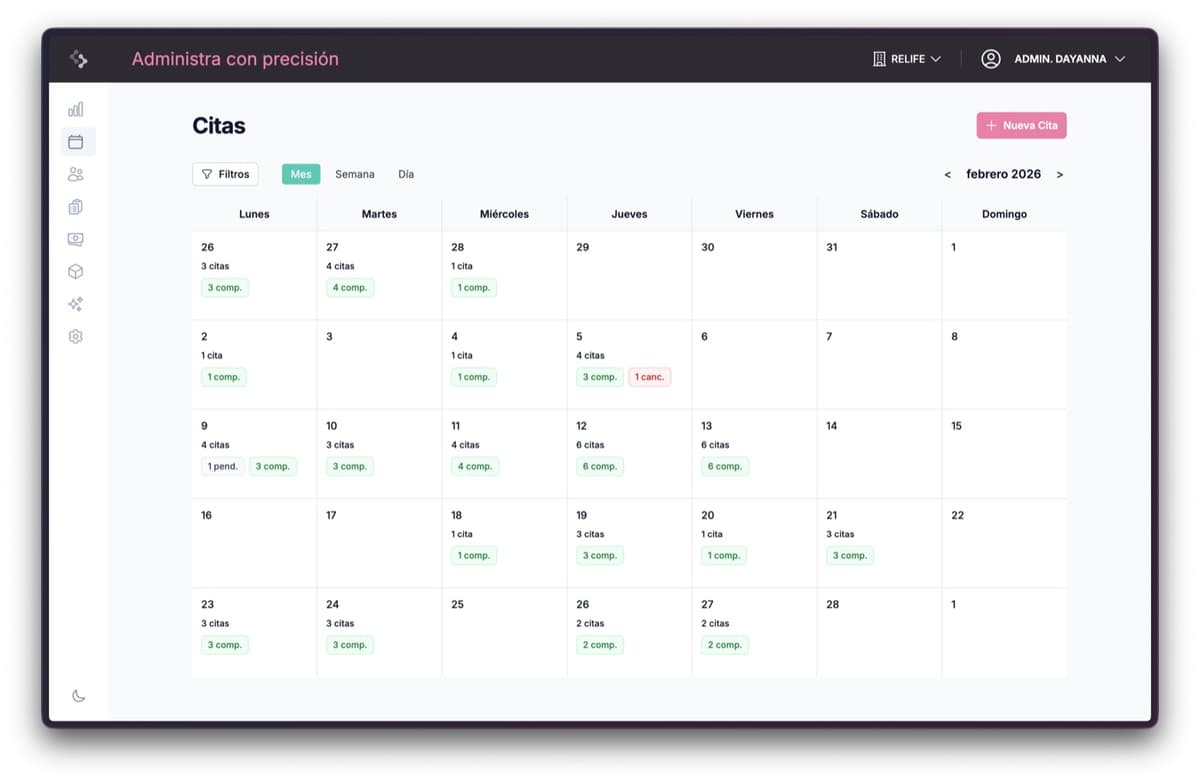Image resolution: width=1200 pixels, height=783 pixels.
Task: Click the 3 comp. badge on day 9
Action: pos(273,466)
